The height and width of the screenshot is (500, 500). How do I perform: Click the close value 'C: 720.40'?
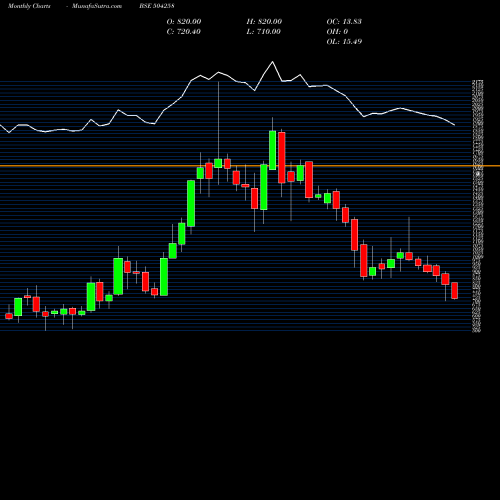click(x=184, y=32)
